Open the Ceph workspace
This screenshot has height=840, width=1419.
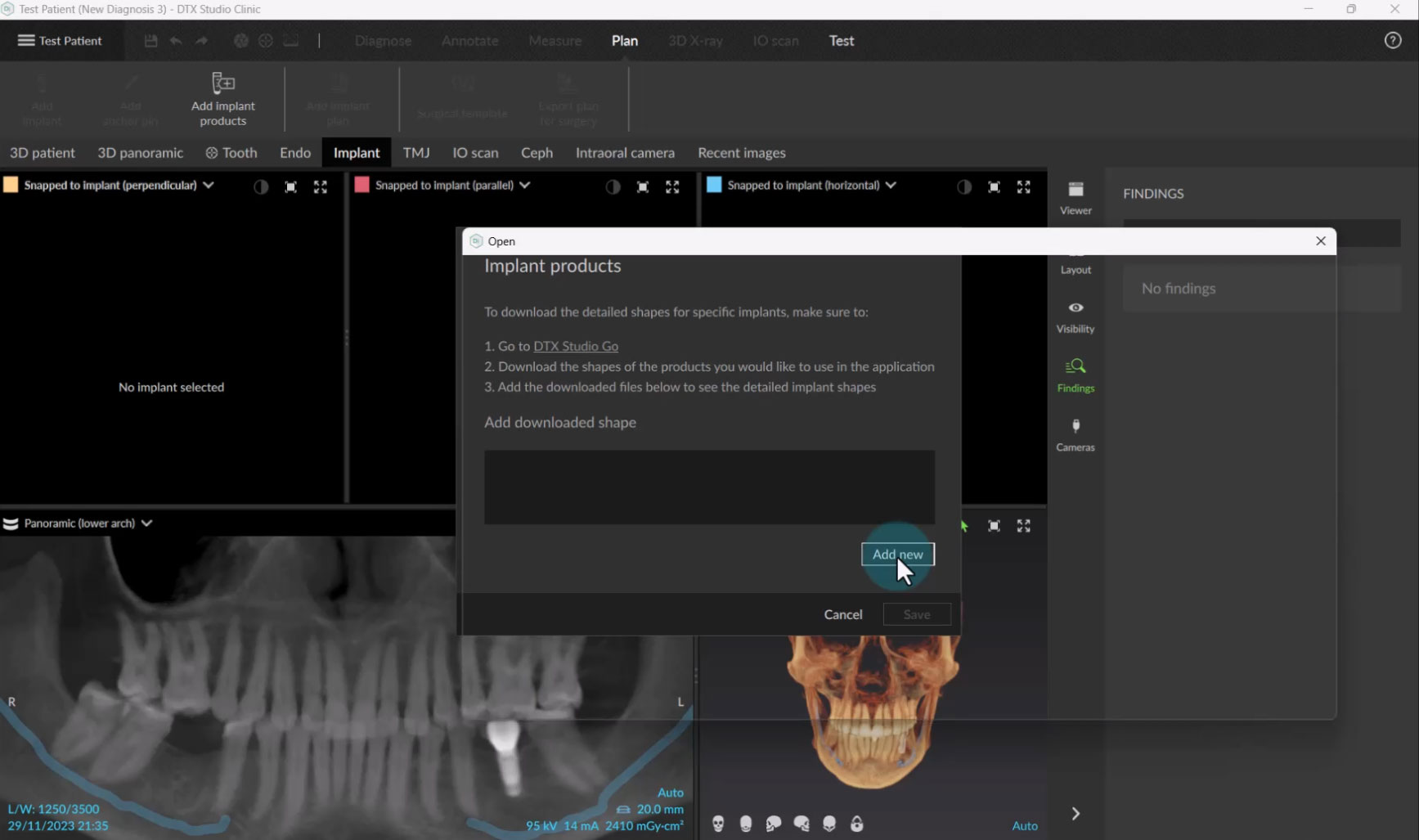(x=537, y=153)
